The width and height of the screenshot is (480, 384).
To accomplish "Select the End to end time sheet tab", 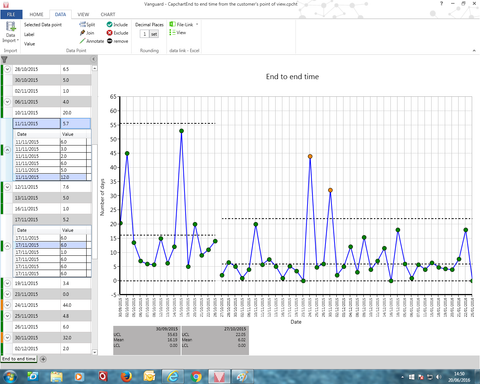I will click(x=19, y=359).
